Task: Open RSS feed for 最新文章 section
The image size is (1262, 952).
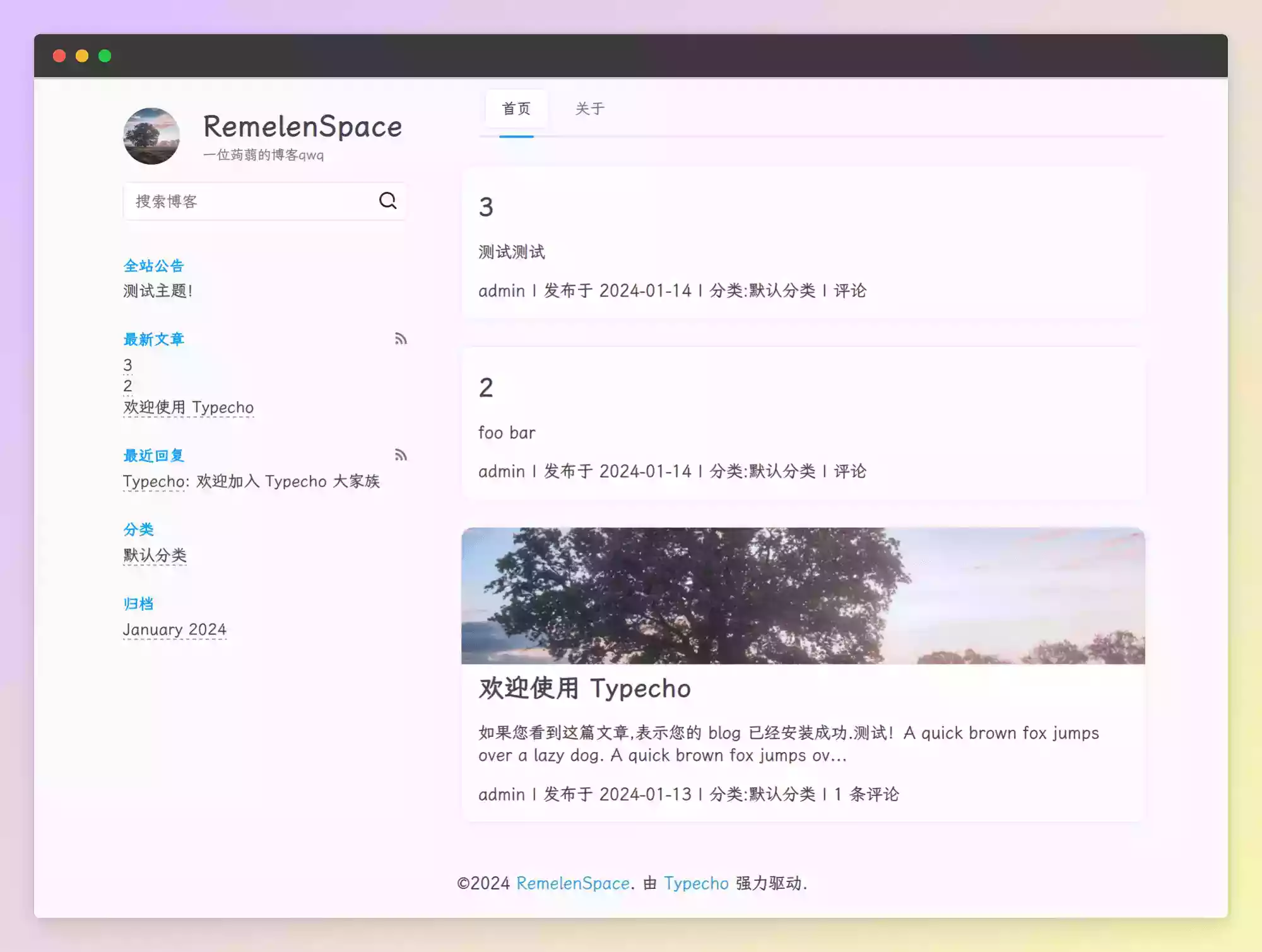Action: tap(401, 339)
